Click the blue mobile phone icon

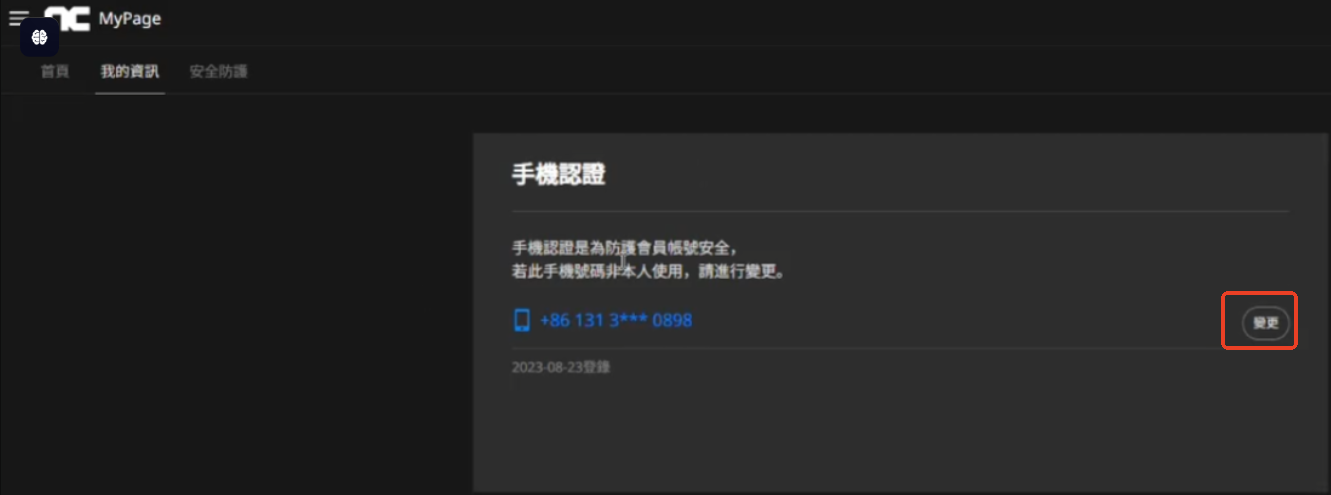tap(521, 320)
